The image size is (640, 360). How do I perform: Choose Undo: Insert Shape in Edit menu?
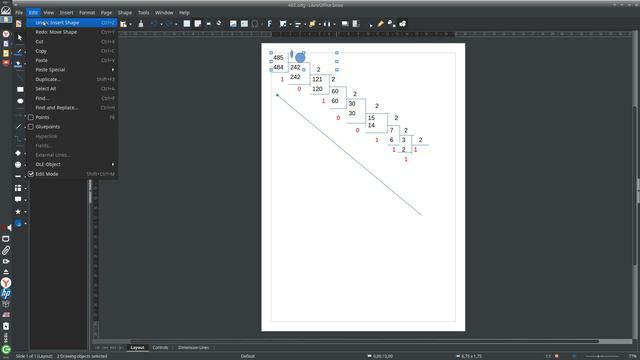[72, 23]
